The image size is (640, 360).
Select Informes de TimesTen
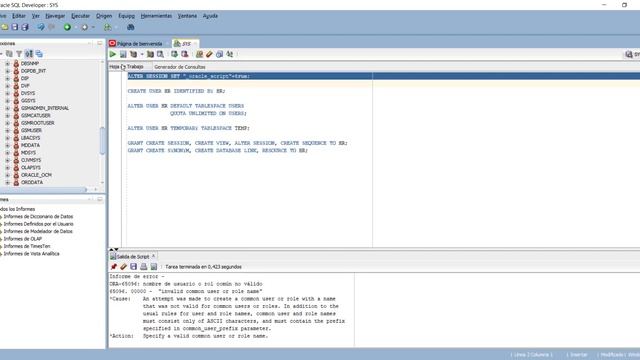click(27, 246)
